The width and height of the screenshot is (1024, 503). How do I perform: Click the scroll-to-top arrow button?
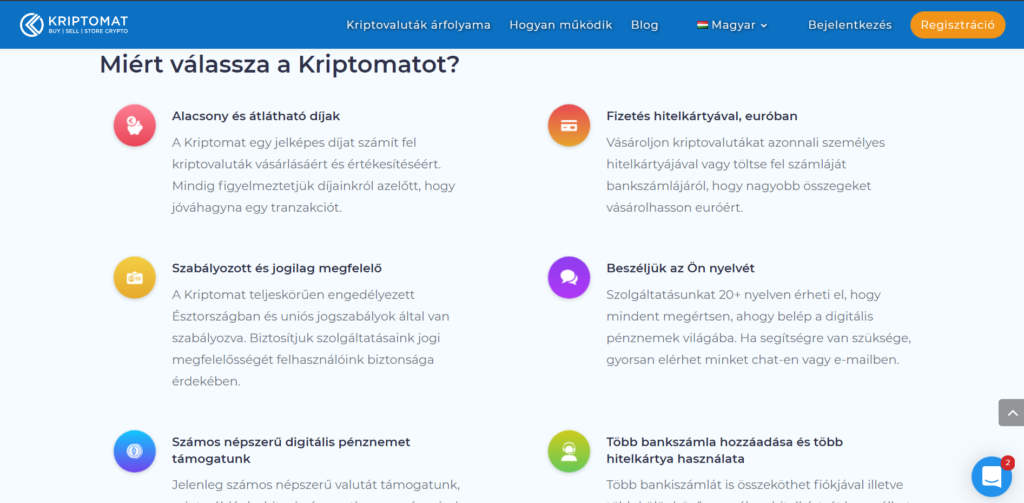(1012, 413)
